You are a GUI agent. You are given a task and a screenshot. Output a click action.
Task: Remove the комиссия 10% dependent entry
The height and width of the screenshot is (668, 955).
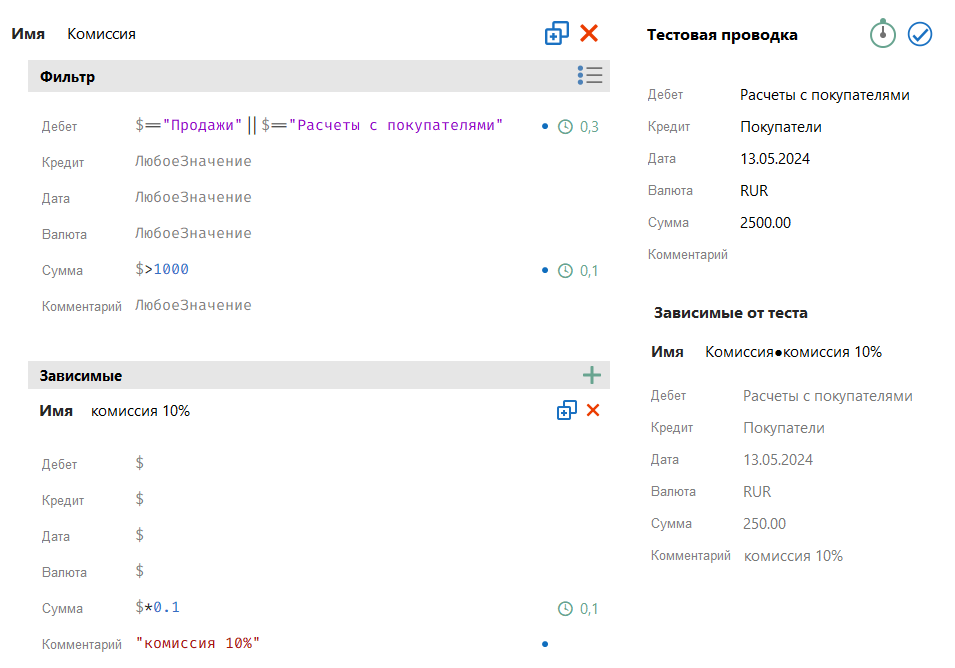(x=593, y=410)
